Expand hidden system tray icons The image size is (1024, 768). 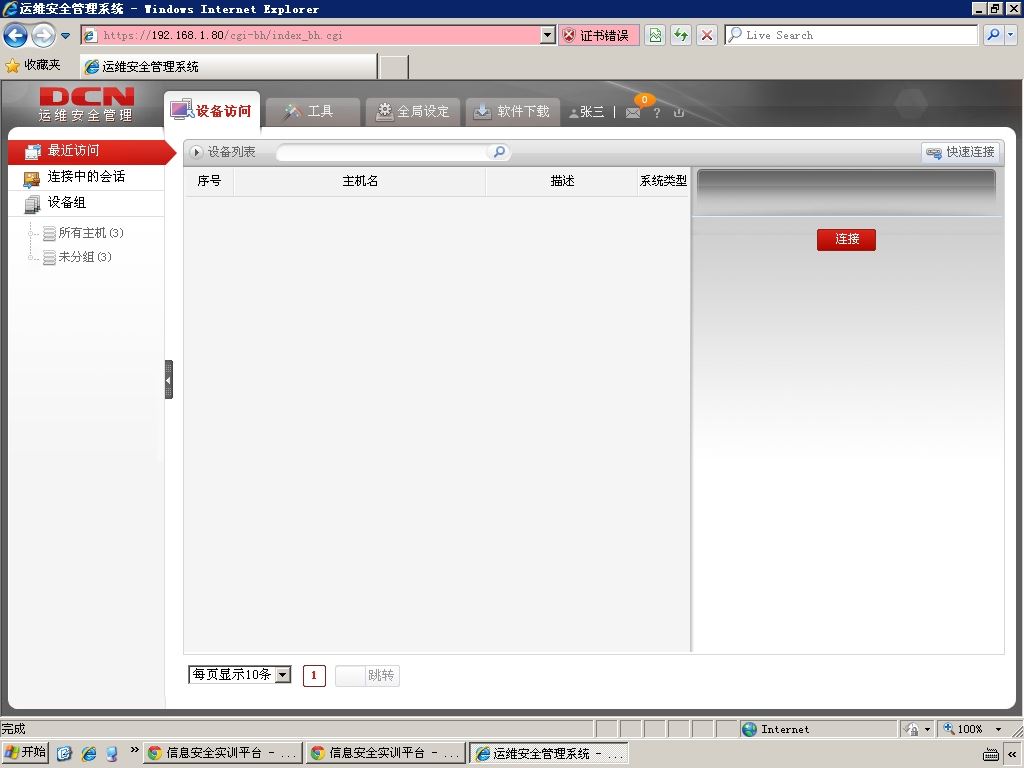1012,754
